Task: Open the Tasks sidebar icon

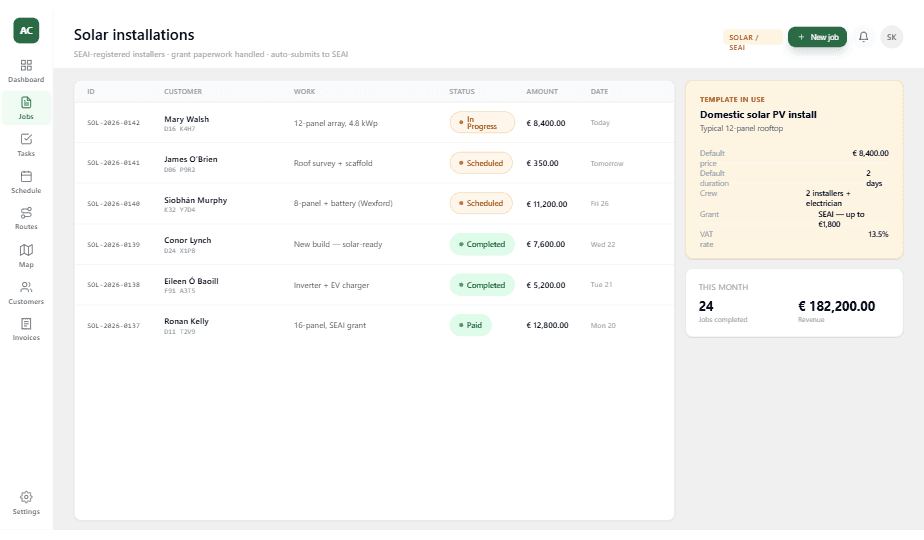Action: coord(26,139)
